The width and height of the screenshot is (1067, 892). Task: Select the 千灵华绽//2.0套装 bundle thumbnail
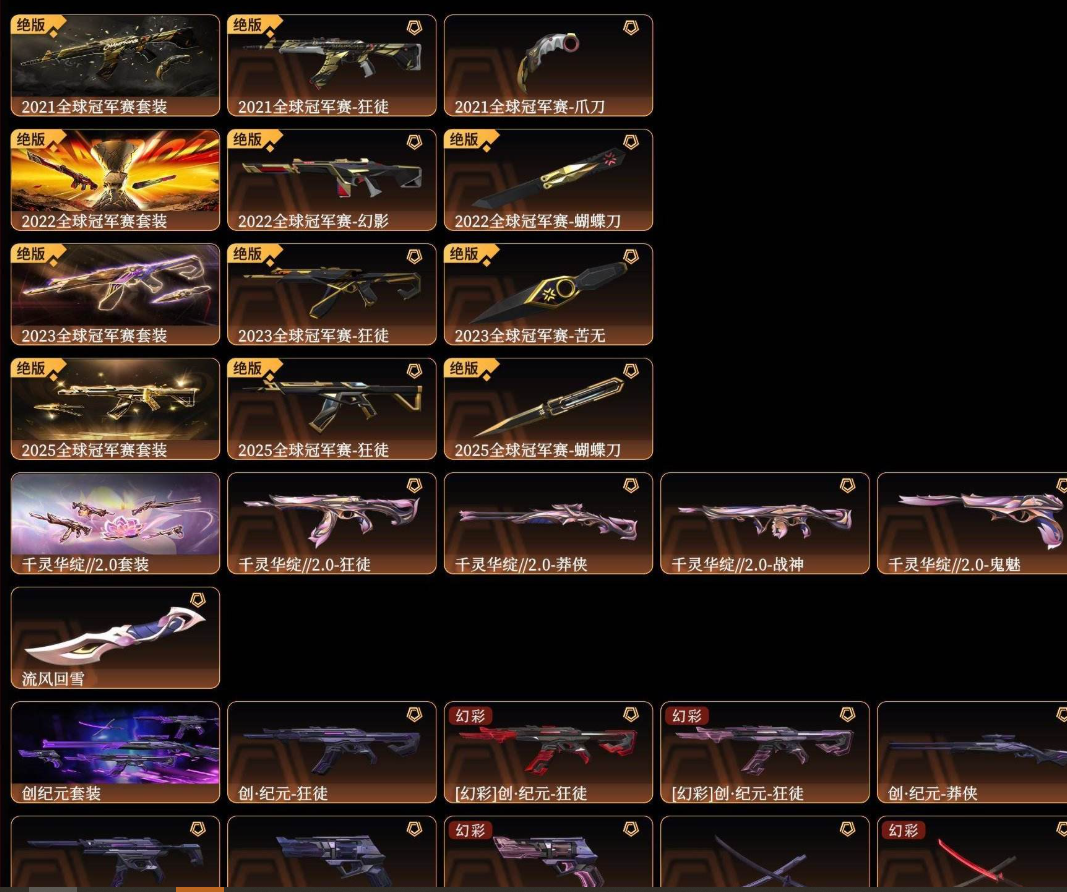point(115,523)
